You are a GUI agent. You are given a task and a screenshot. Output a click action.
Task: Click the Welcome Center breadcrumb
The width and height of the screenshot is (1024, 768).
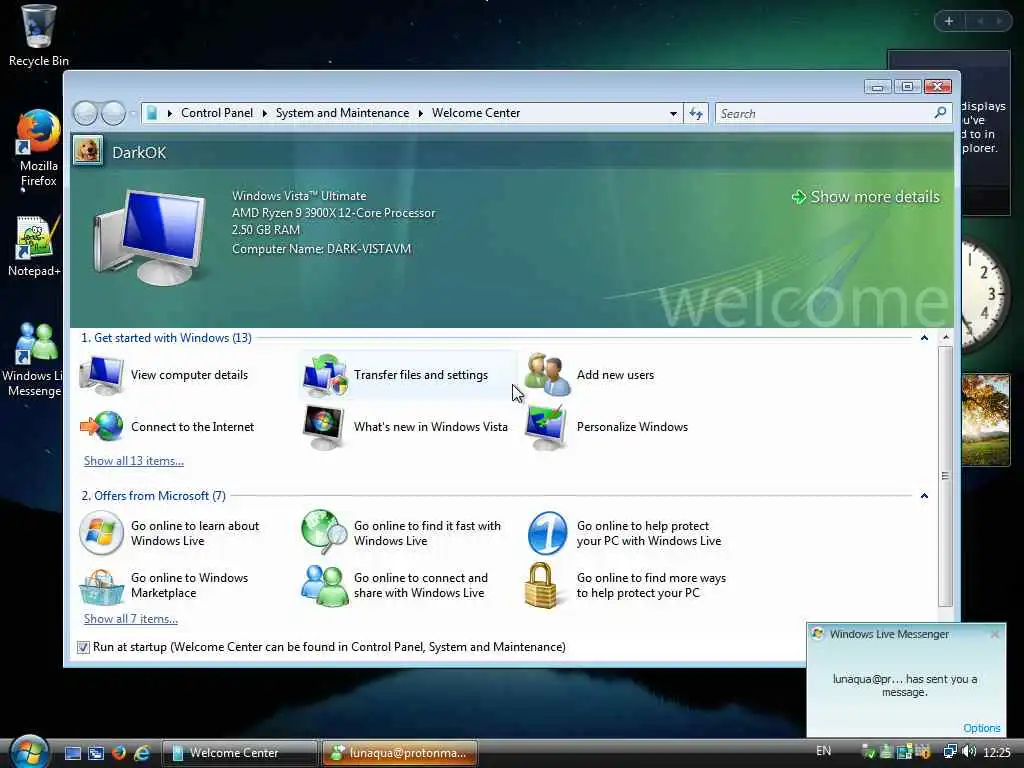(x=476, y=113)
